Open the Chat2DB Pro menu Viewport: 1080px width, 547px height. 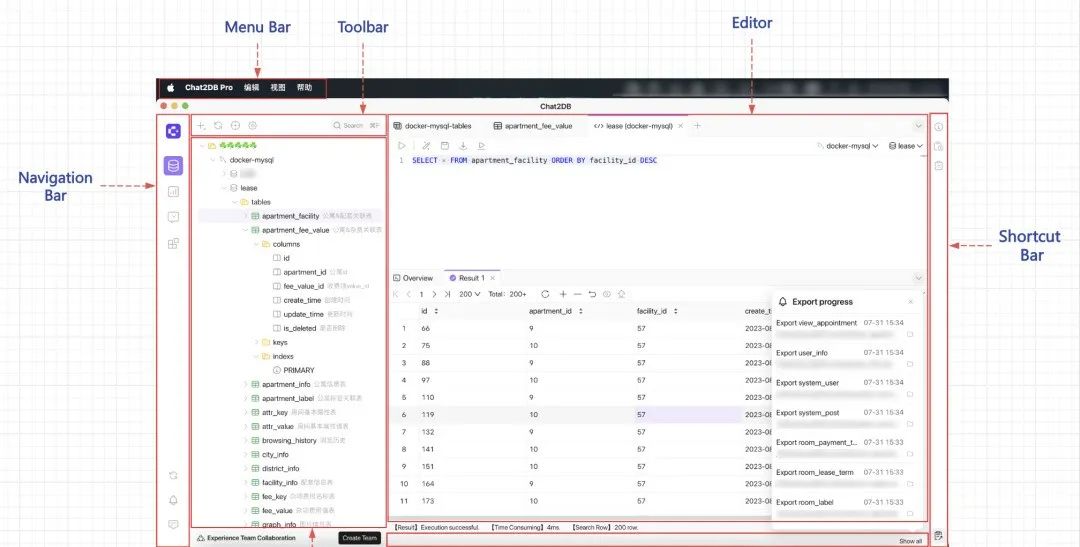(x=209, y=87)
